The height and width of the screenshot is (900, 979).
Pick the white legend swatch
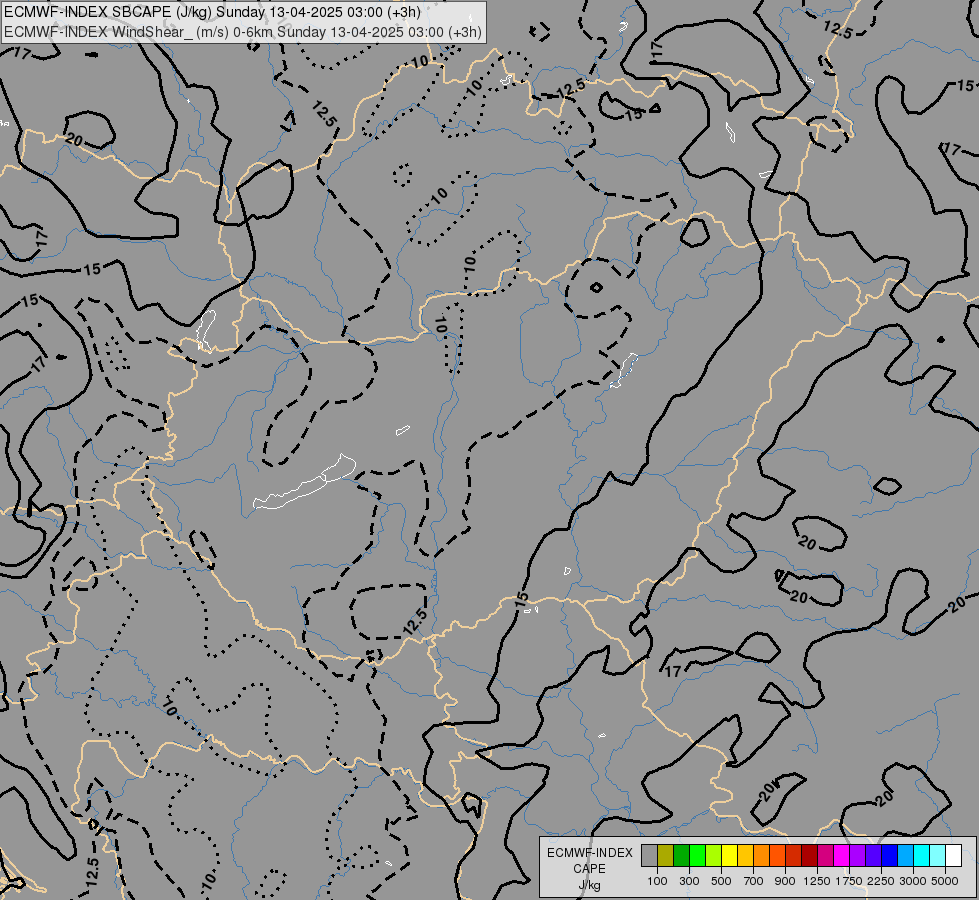(x=954, y=855)
